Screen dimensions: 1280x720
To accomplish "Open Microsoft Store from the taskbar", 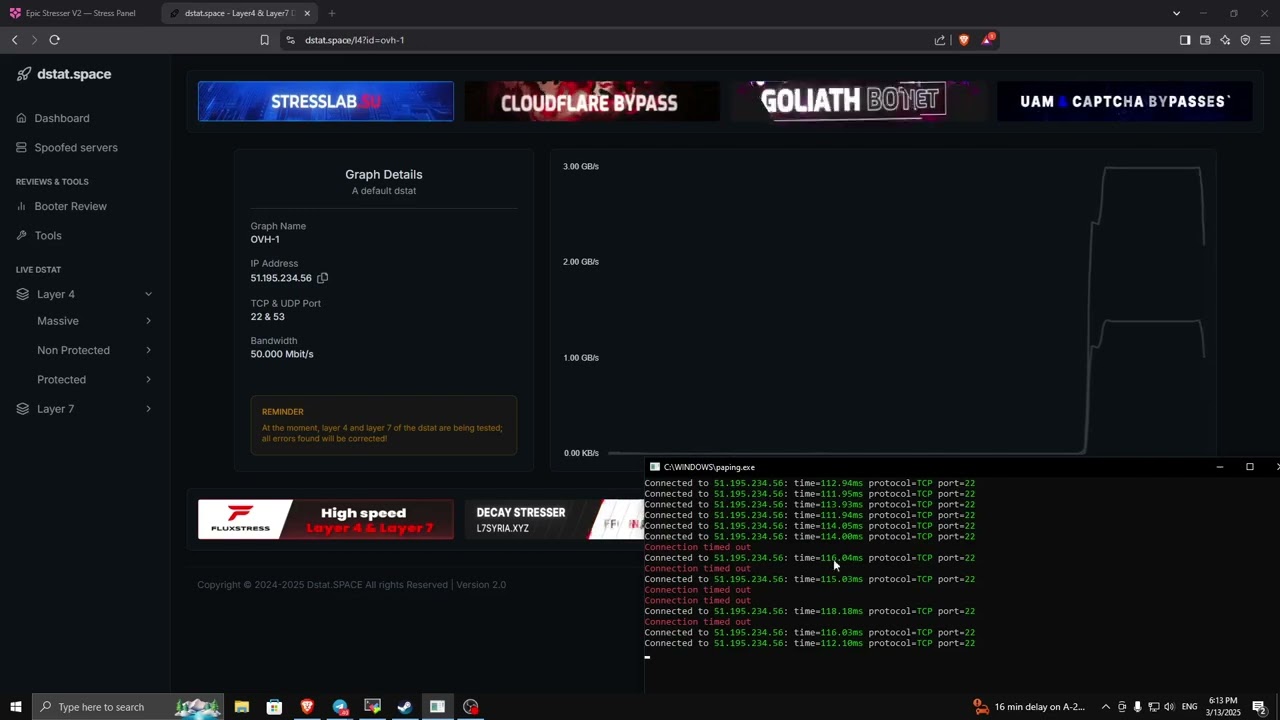I will [274, 707].
